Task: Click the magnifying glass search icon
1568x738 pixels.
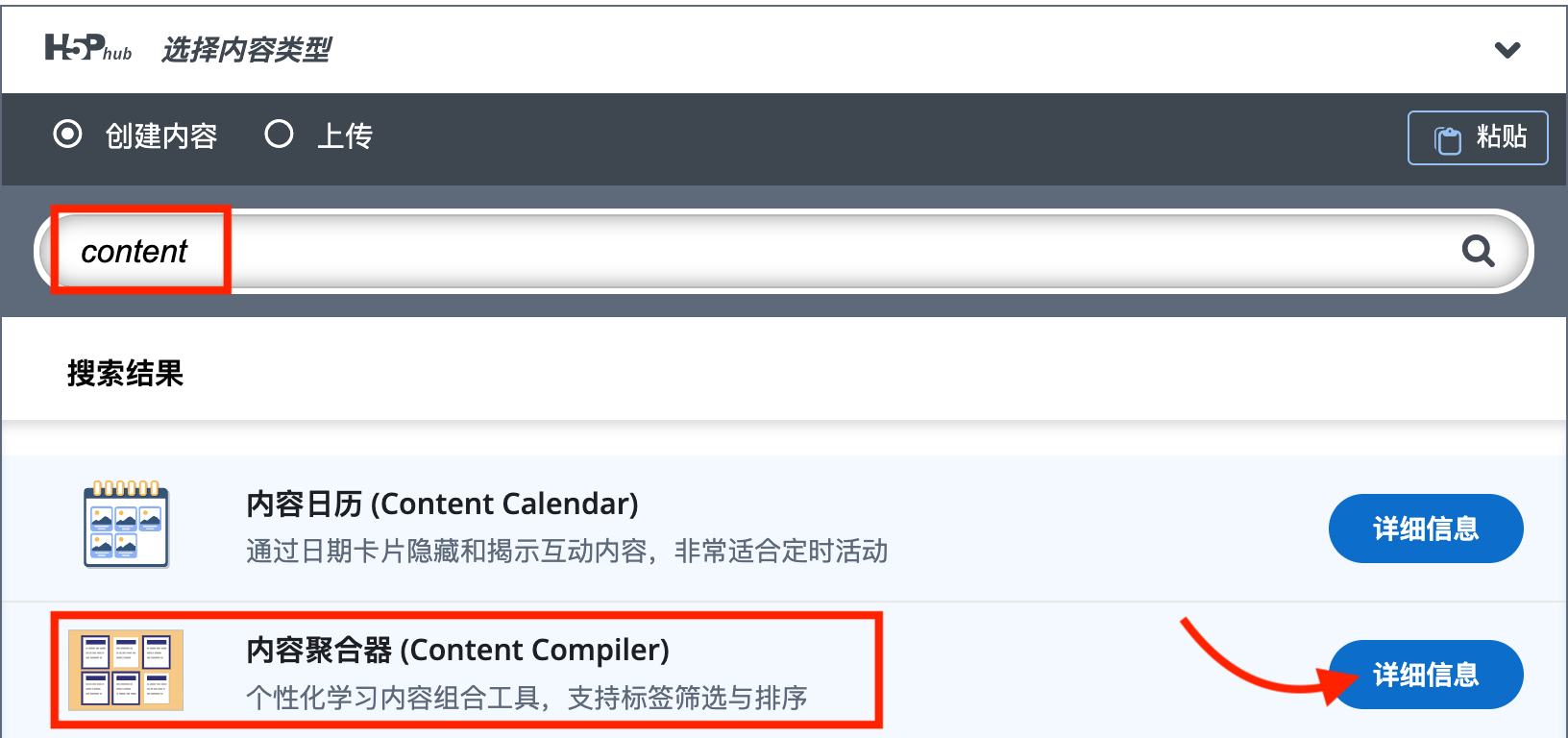Action: click(x=1478, y=252)
